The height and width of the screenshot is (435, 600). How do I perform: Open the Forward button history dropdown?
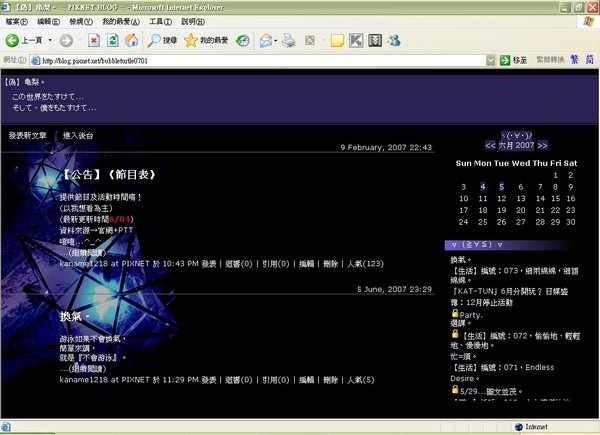pos(80,40)
